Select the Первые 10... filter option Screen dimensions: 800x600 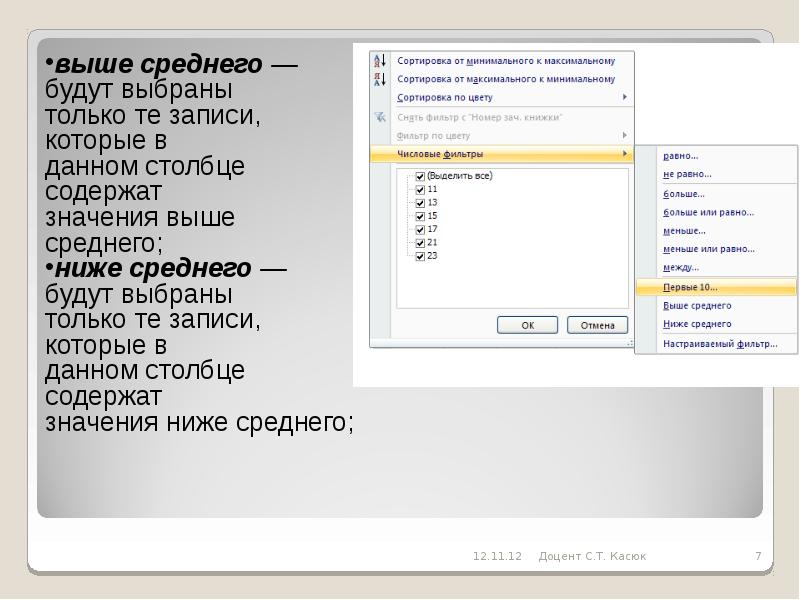(690, 287)
